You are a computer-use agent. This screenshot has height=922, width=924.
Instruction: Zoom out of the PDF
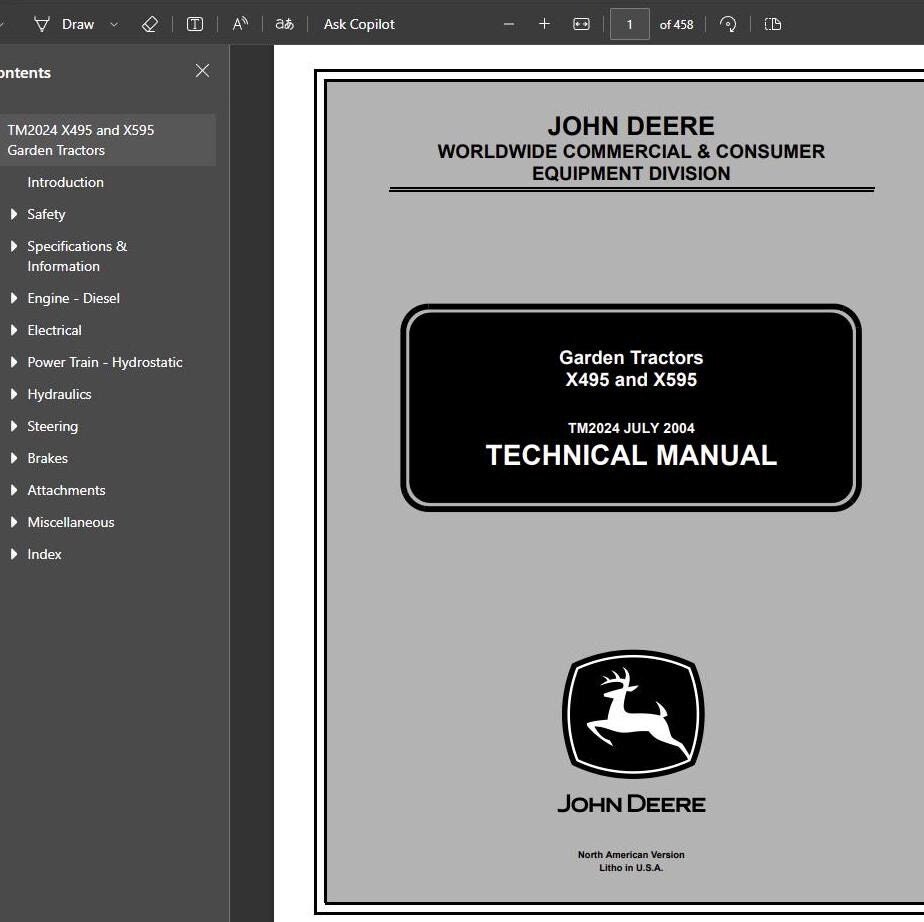[508, 24]
